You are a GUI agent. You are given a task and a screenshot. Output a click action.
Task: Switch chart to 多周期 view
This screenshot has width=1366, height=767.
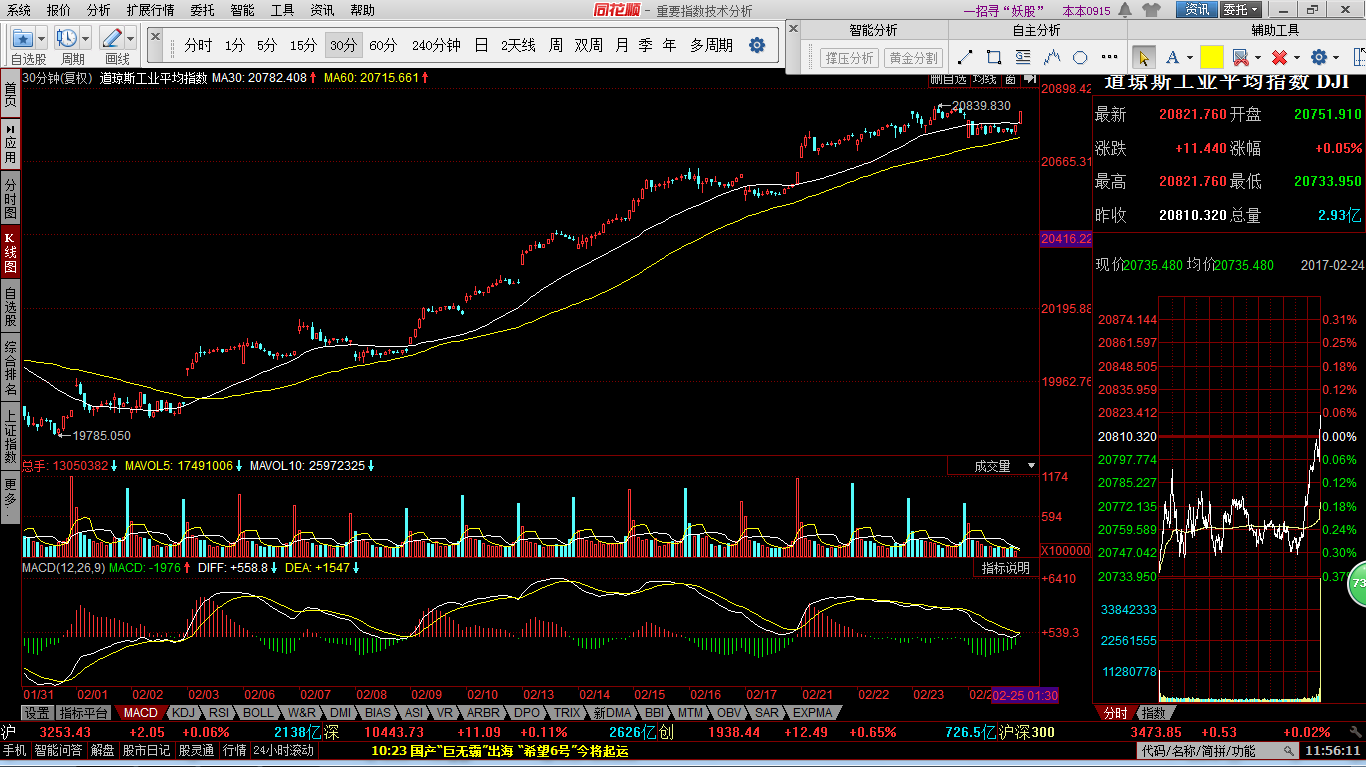tap(711, 46)
